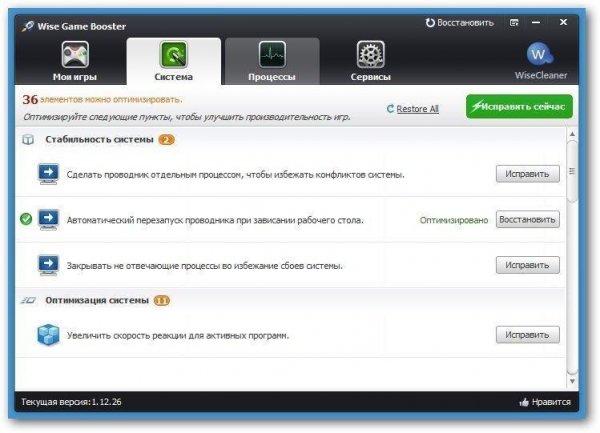Image resolution: width=600 pixels, height=433 pixels.
Task: Switch to the Система tab
Action: click(174, 62)
